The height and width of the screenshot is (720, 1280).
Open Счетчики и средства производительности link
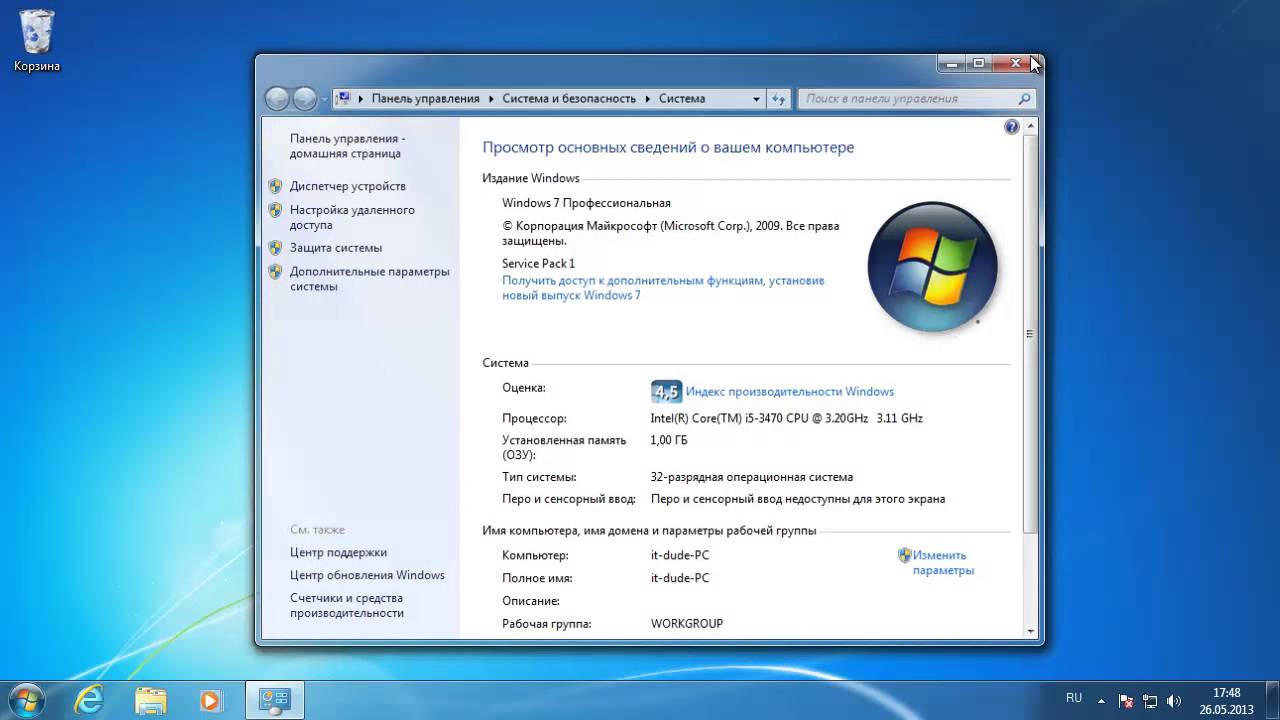pos(347,605)
